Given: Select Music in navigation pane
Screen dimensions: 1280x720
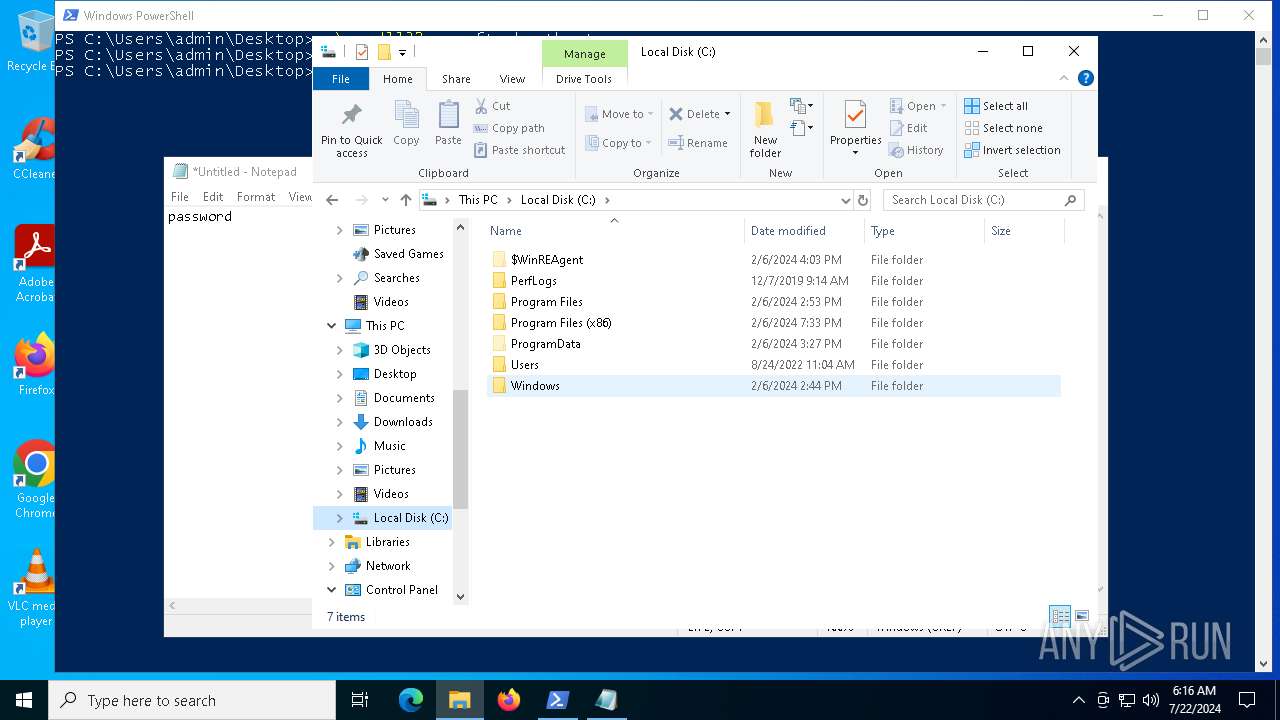Looking at the screenshot, I should click(389, 446).
